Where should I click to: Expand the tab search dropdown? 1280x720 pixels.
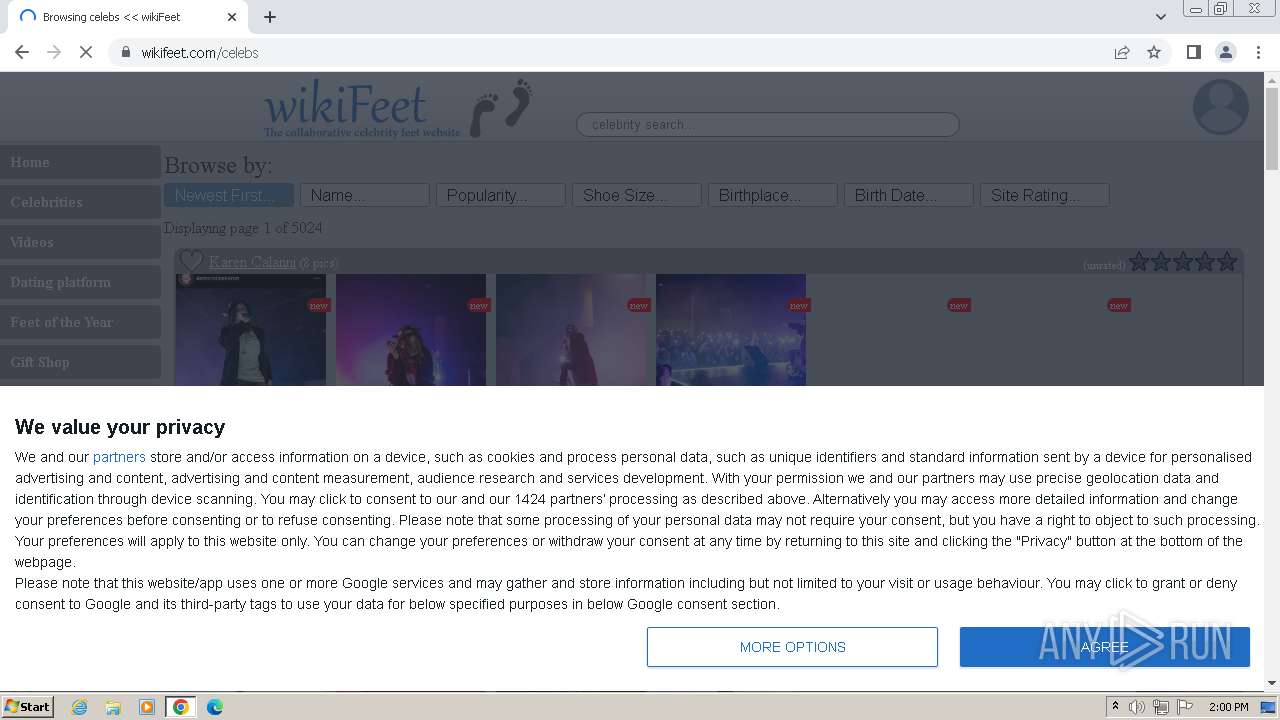[x=1160, y=17]
